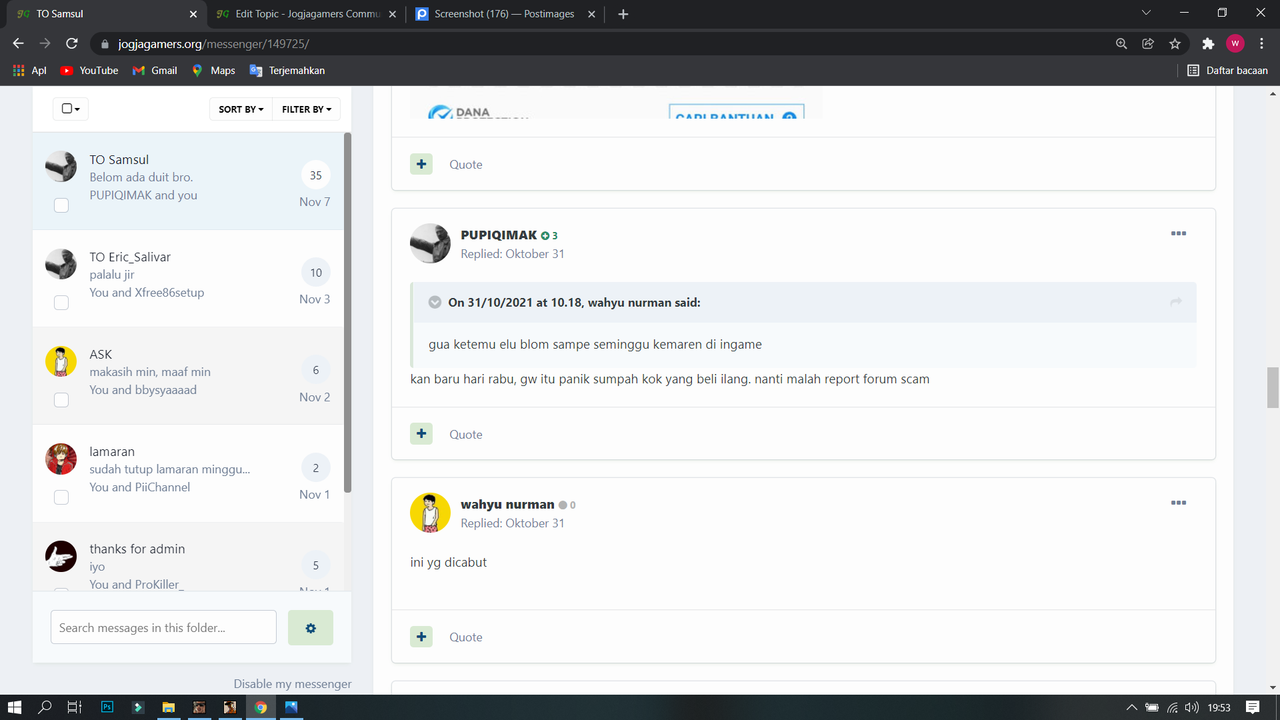Open the FILTER BY dropdown
This screenshot has height=720, width=1280.
(306, 109)
